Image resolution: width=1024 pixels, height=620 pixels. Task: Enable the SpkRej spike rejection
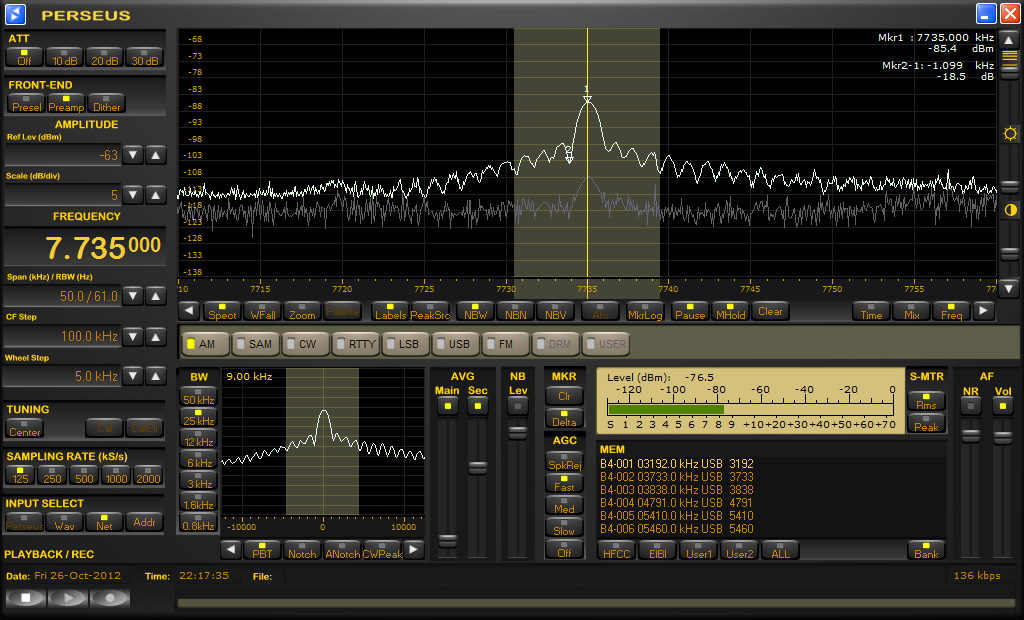point(564,461)
